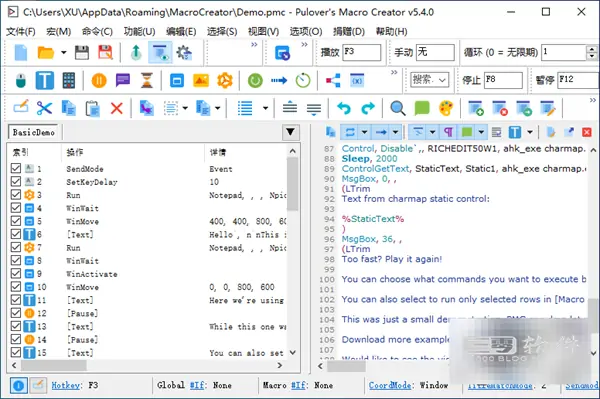This screenshot has width=600, height=399.
Task: Toggle checkbox for row 5 WinMove
Action: coord(16,221)
